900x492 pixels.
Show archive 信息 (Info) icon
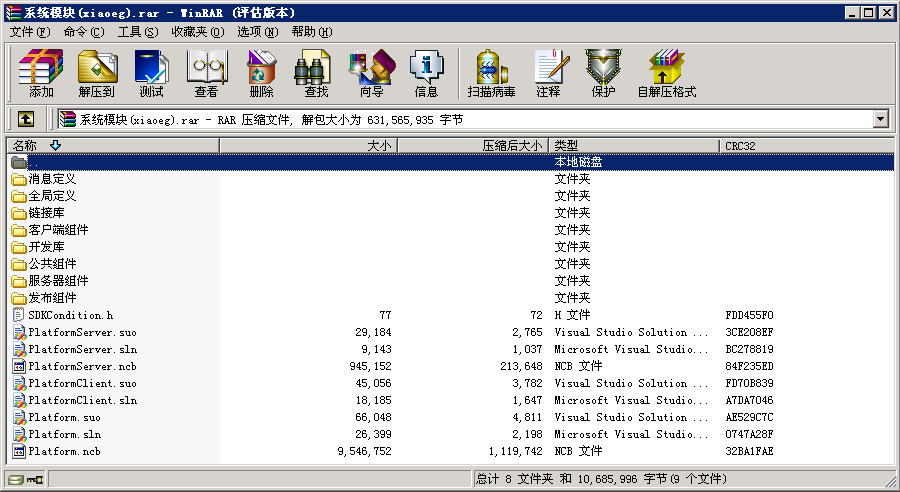[x=426, y=73]
